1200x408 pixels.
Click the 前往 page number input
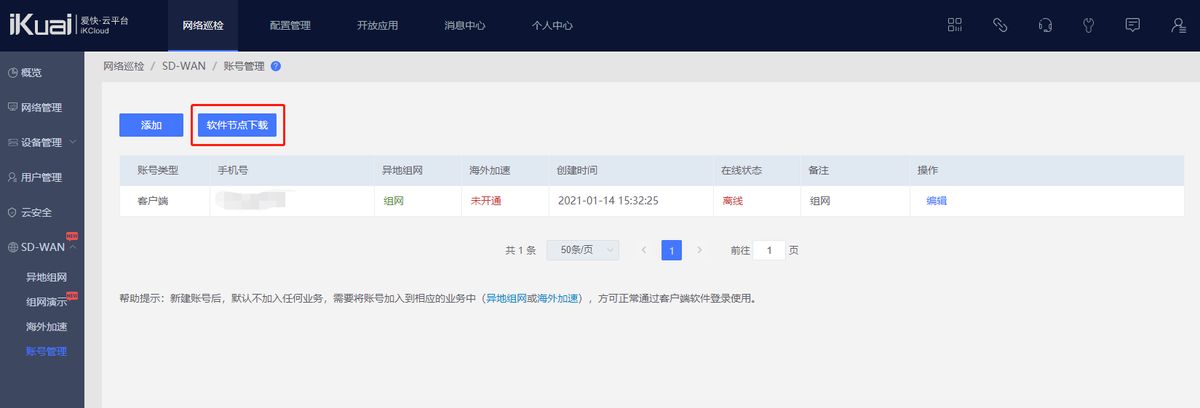[770, 250]
